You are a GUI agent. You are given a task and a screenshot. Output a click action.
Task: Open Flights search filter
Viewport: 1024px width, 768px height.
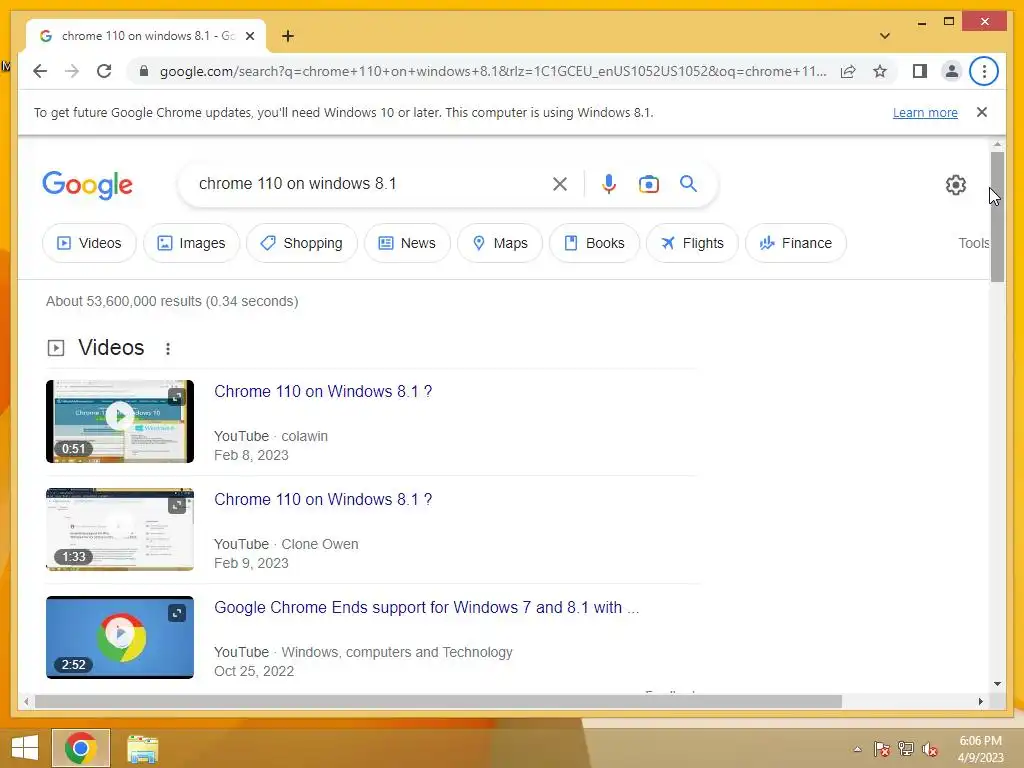tap(692, 243)
